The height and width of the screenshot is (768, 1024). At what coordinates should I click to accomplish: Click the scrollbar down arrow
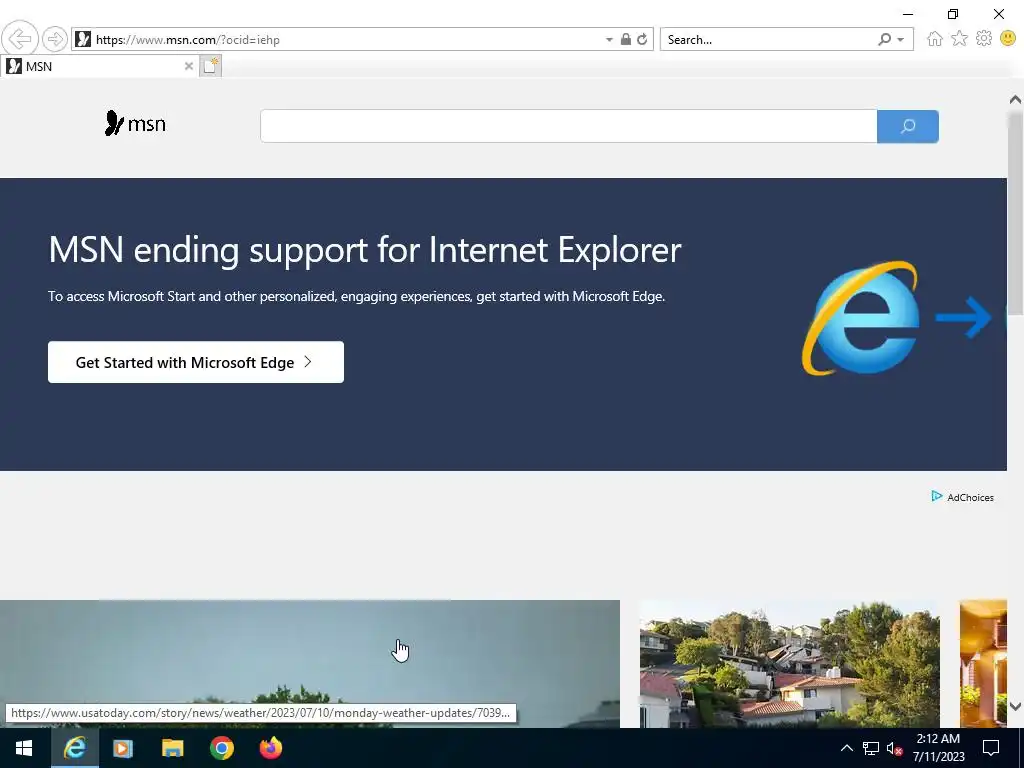pos(1015,706)
